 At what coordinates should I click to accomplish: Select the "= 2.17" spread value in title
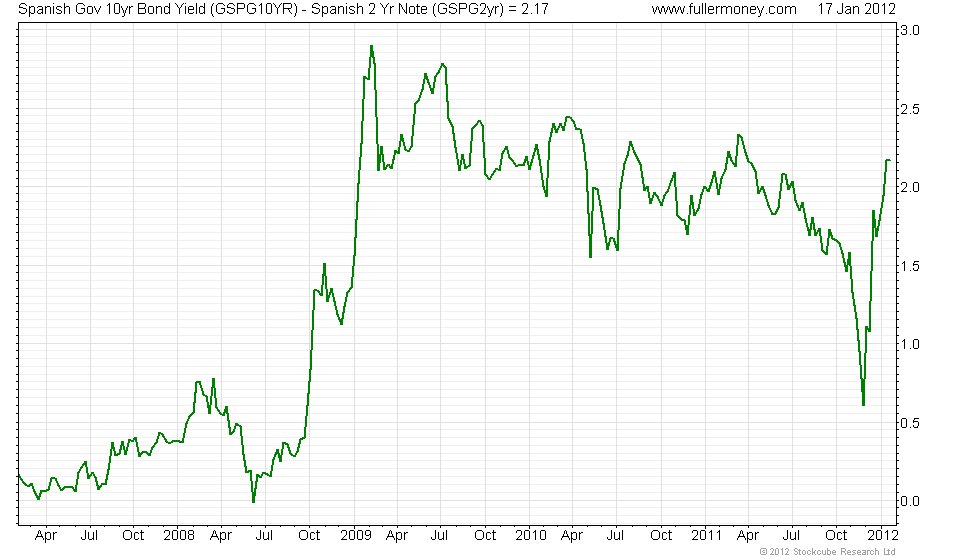[529, 9]
